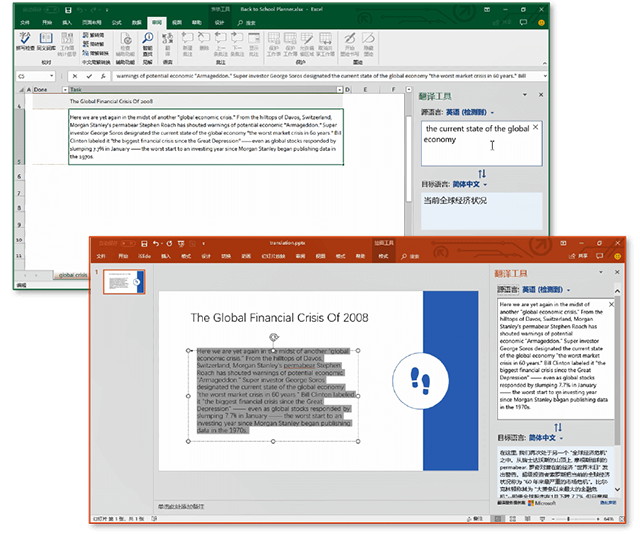This screenshot has height=534, width=640.
Task: Open comments from PowerPoint's title bar icon
Action: 600,256
